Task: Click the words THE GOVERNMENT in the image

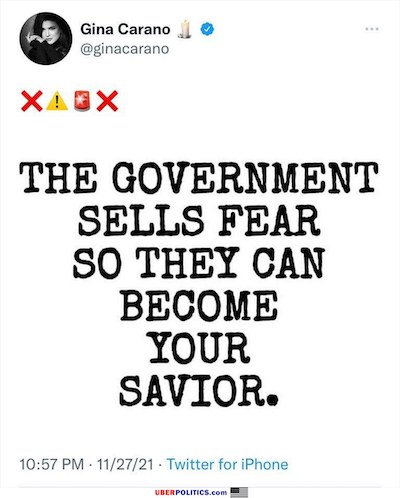Action: pos(199,178)
